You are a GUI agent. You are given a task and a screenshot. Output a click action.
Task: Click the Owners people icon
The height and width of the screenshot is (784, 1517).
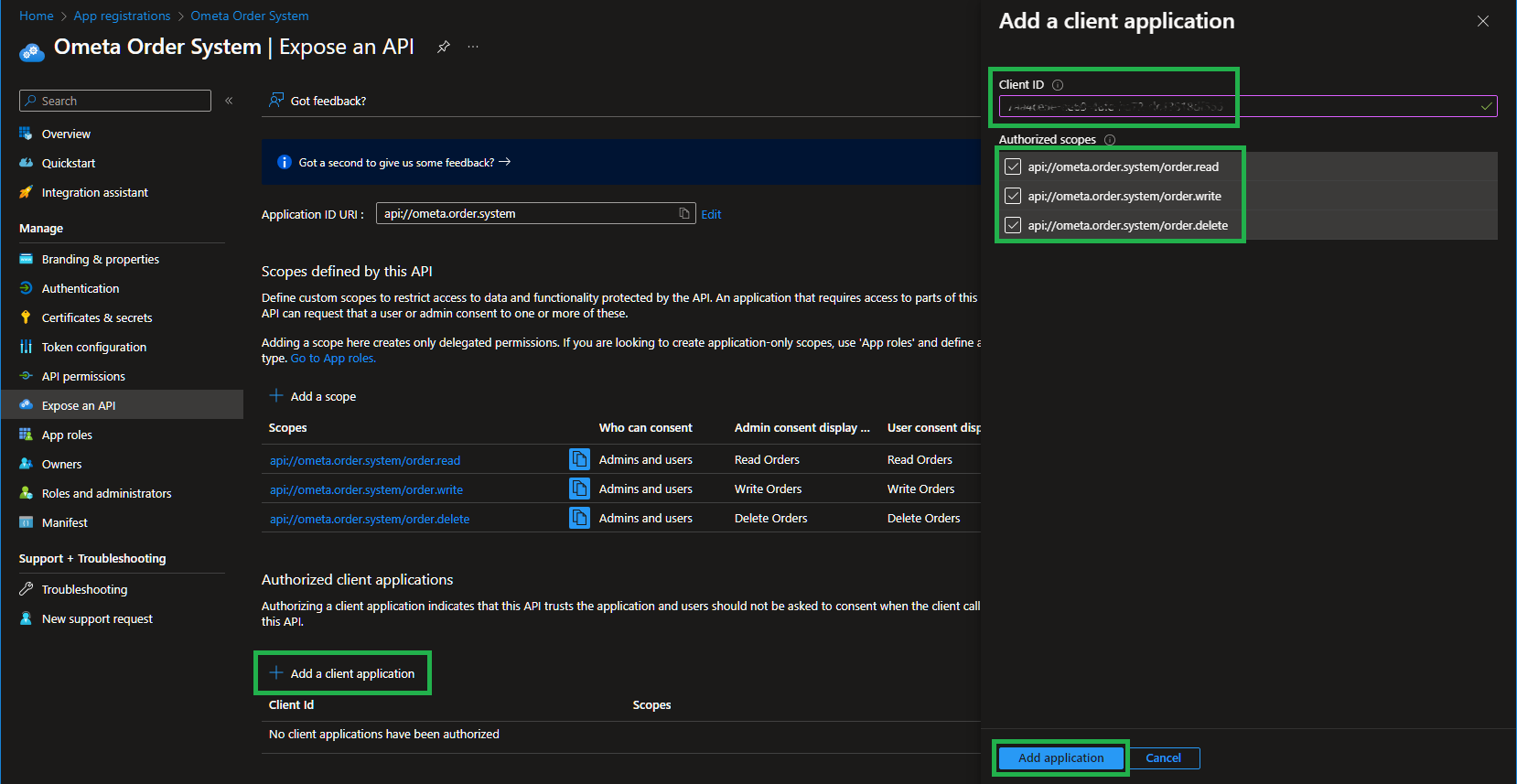[x=26, y=464]
